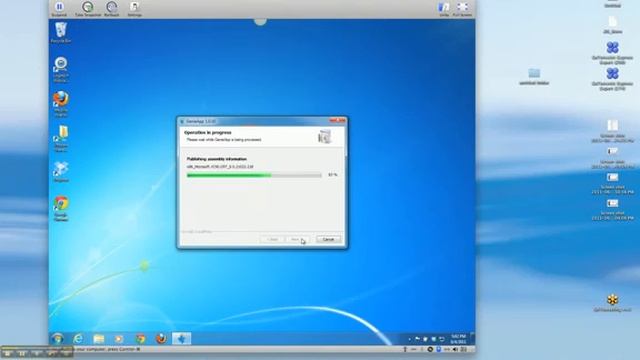Open the VM Settings toolbar icon
The width and height of the screenshot is (640, 360).
(134, 8)
